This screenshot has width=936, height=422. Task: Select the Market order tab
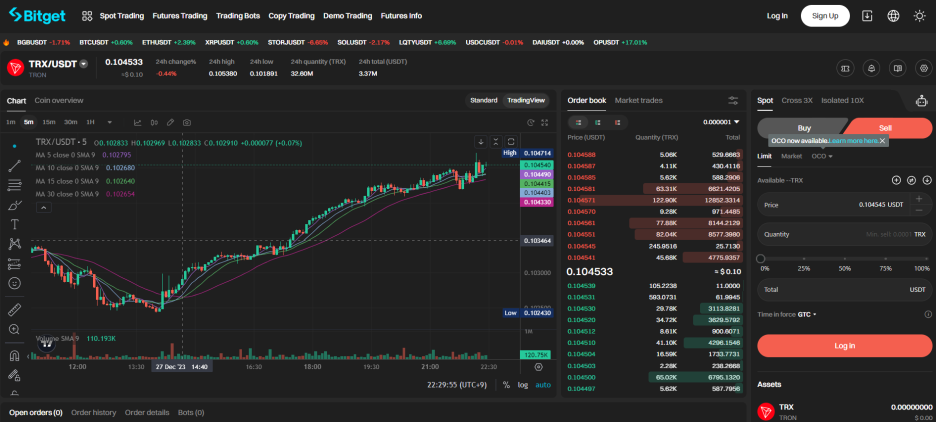(x=792, y=156)
